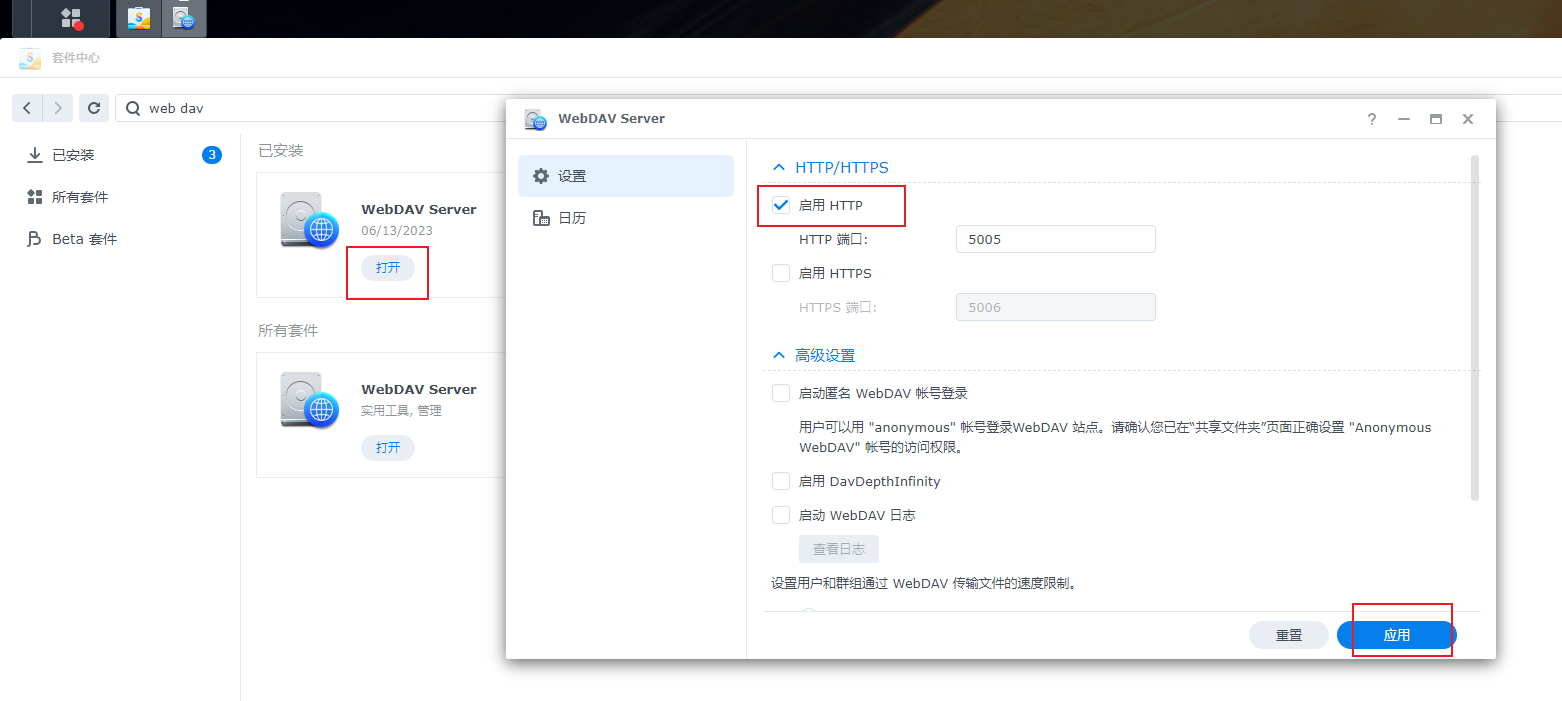Screen dimensions: 1562x701
Task: Switch to Package Center taskbar icon
Action: [139, 18]
